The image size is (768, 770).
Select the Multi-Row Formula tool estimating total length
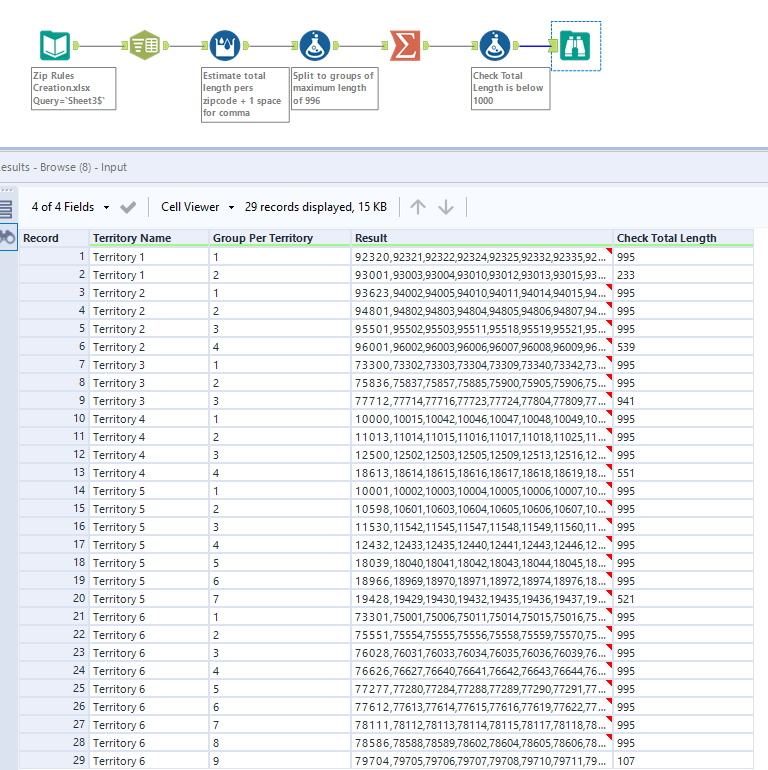(224, 46)
